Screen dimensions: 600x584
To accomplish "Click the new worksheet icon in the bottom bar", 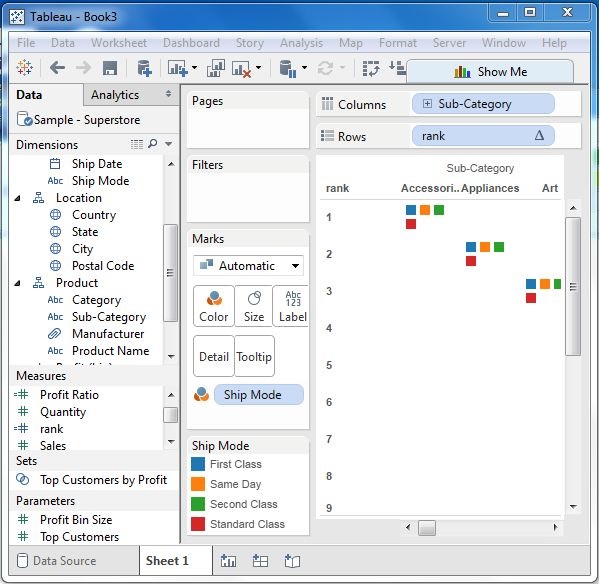I will [x=228, y=561].
